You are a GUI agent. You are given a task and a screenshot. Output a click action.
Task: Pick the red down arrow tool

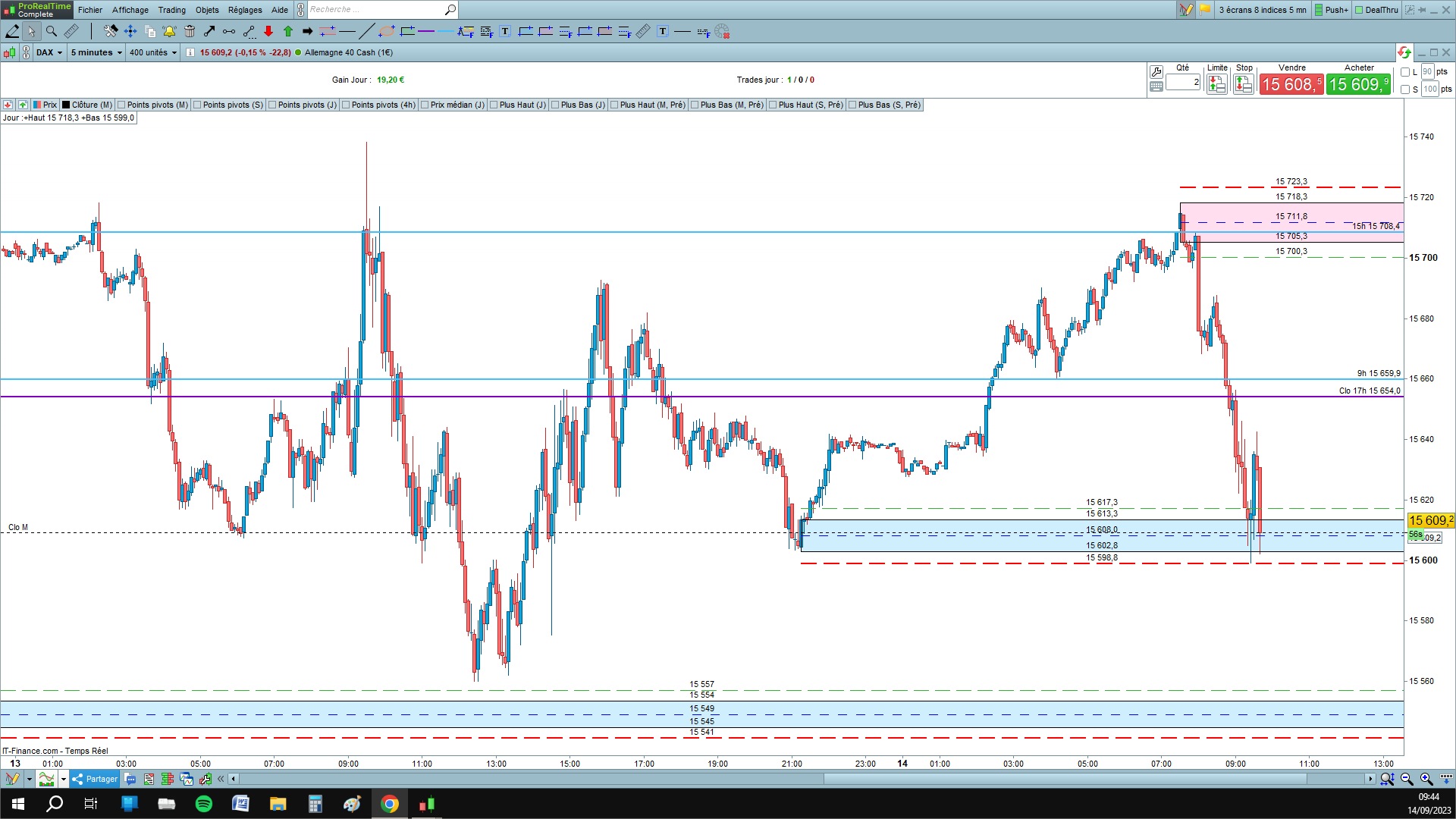pyautogui.click(x=268, y=31)
